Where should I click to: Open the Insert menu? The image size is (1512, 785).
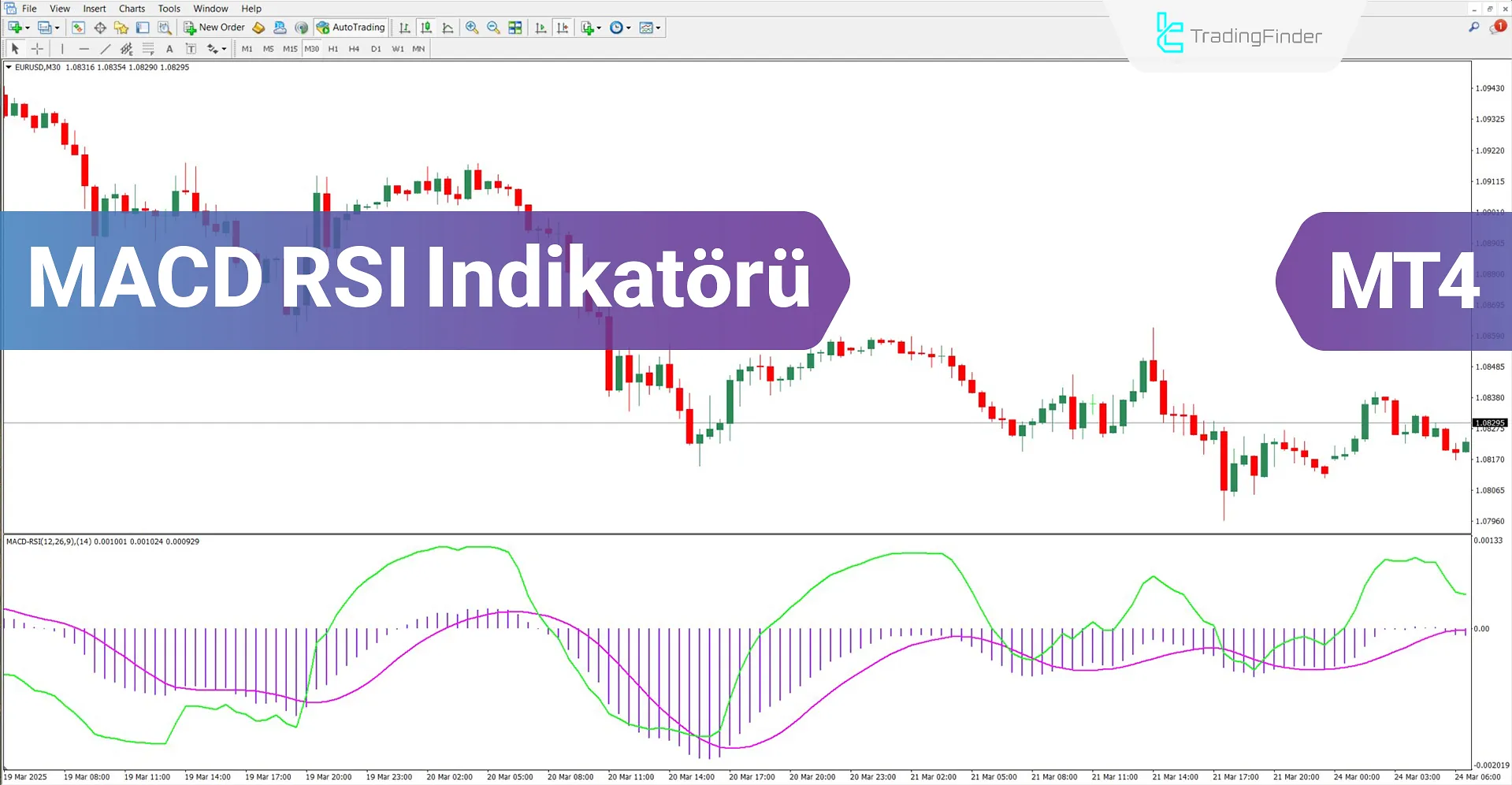[x=94, y=9]
